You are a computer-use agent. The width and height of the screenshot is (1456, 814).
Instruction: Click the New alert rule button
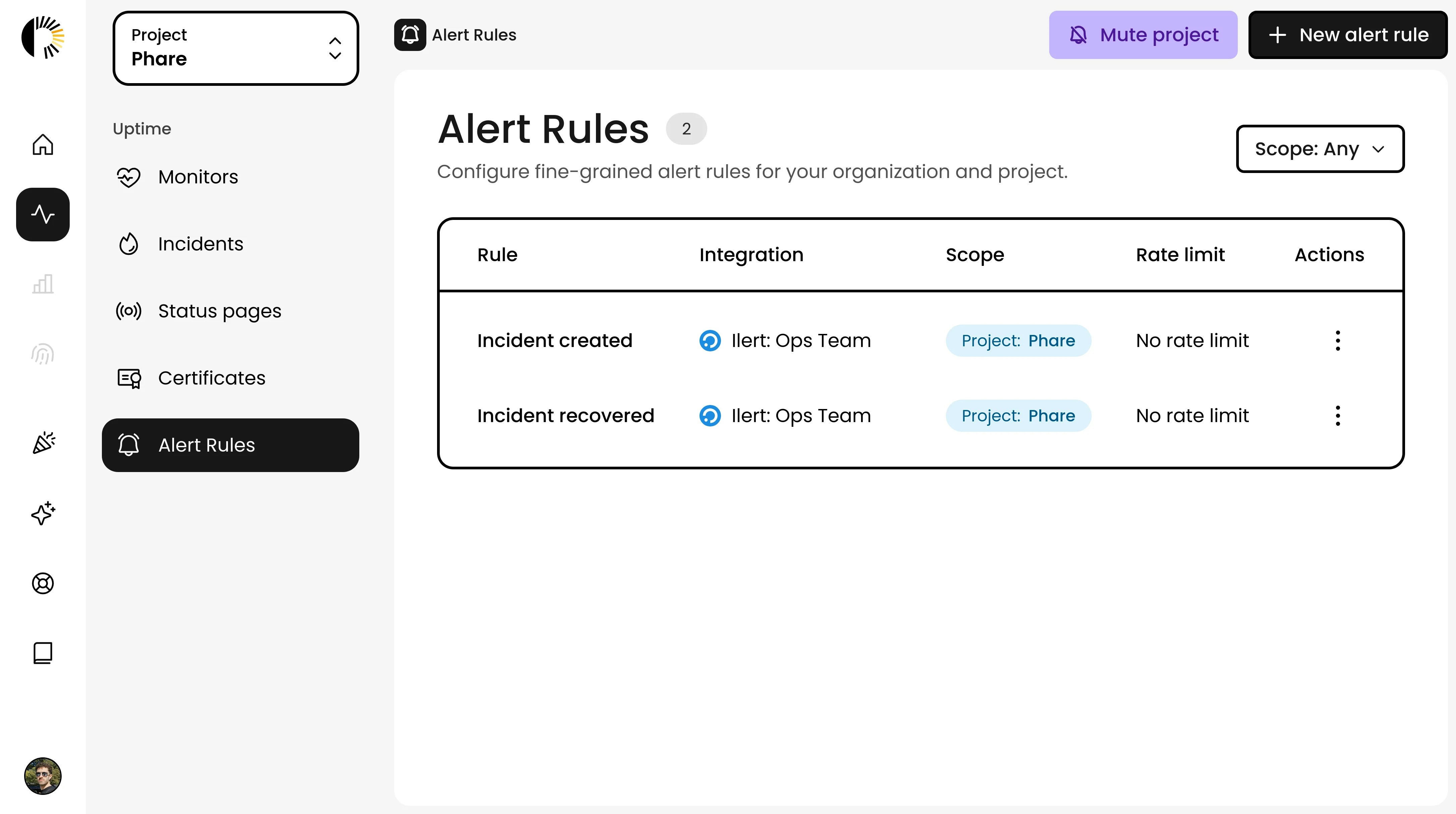[x=1347, y=35]
